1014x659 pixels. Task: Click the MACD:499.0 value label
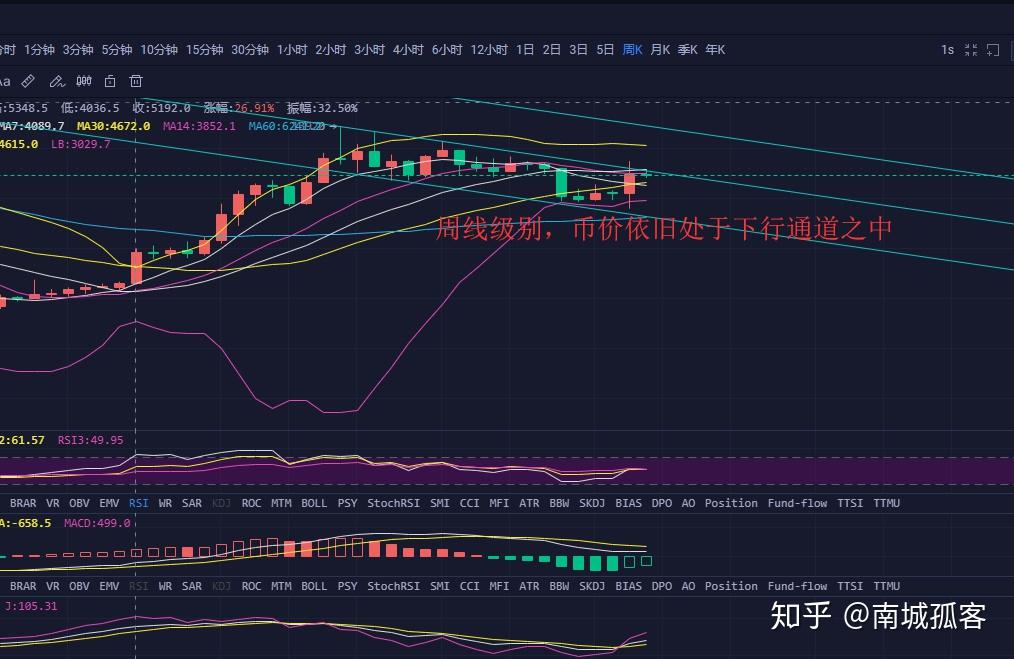[97, 523]
